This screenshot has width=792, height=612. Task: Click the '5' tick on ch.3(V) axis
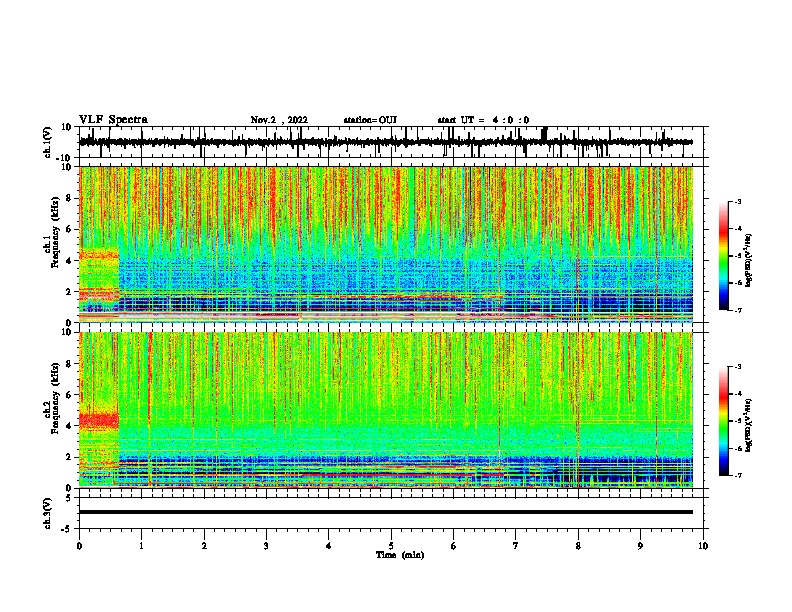(x=69, y=498)
